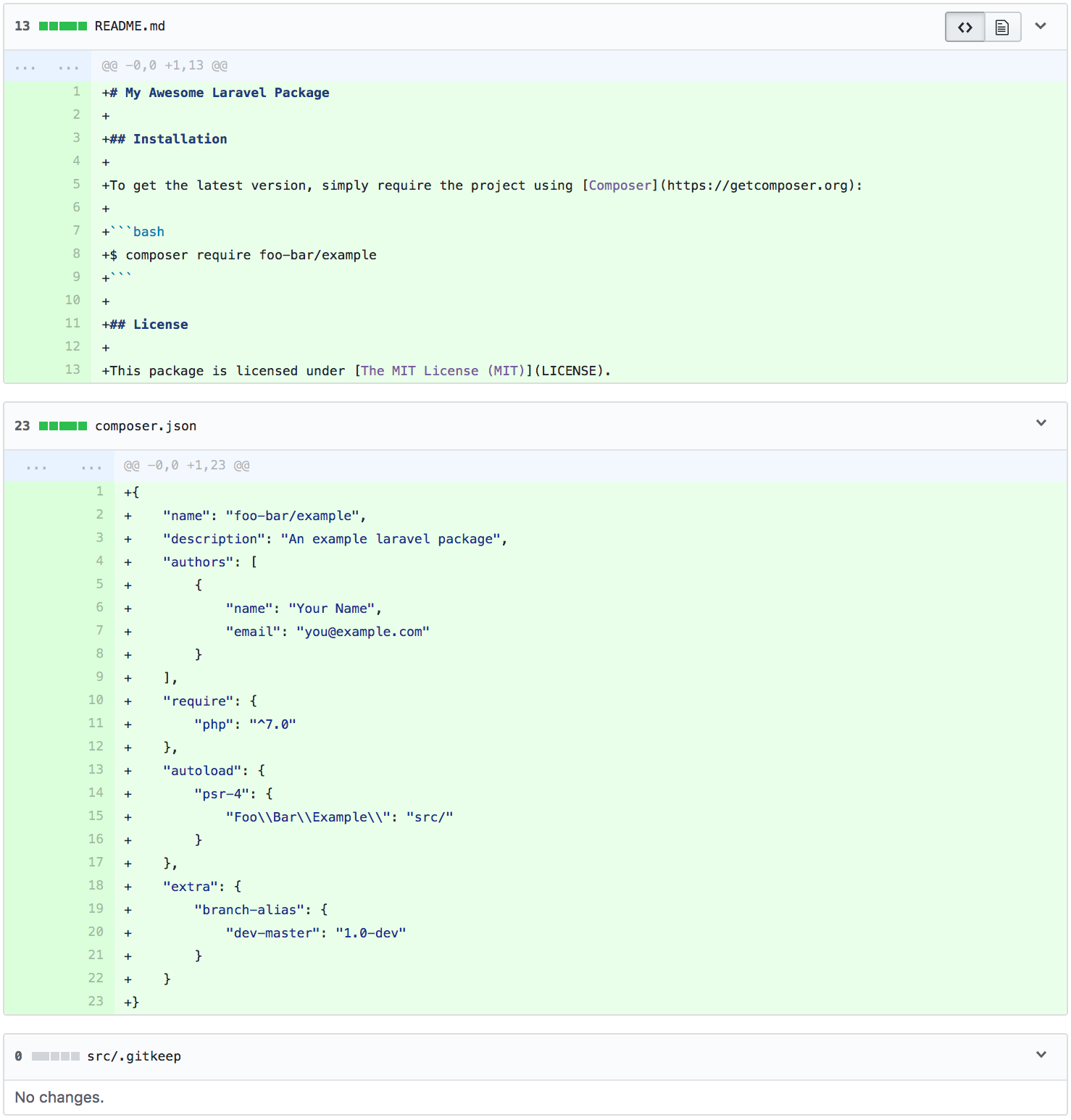Select line number 11 of README.md
This screenshot has height=1120, width=1071.
tap(72, 323)
